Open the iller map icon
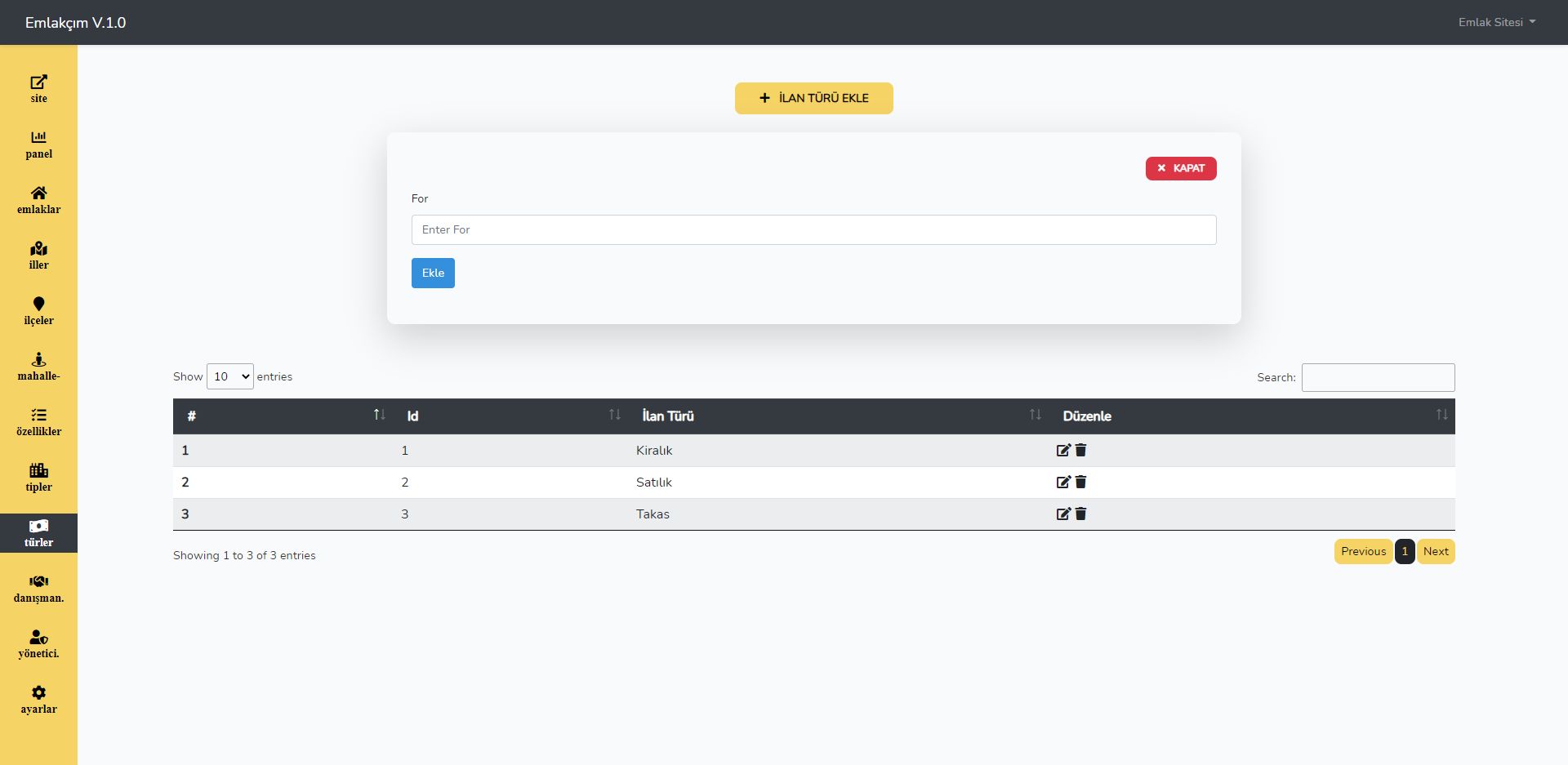The width and height of the screenshot is (1568, 765). pos(38,248)
